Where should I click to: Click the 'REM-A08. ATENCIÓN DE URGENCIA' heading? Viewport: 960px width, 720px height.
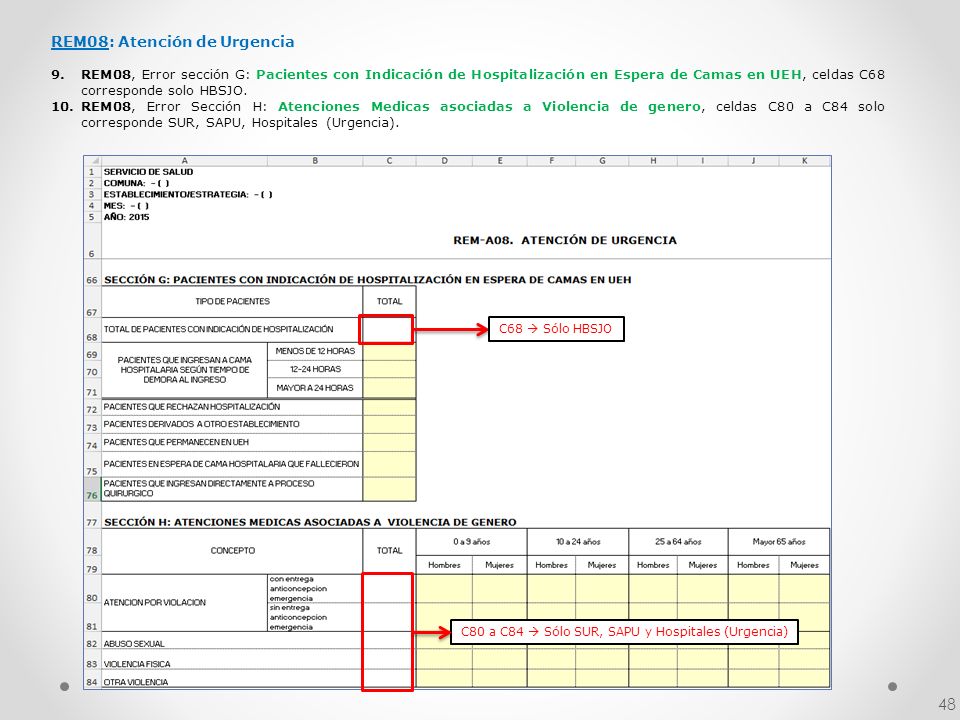tap(565, 241)
